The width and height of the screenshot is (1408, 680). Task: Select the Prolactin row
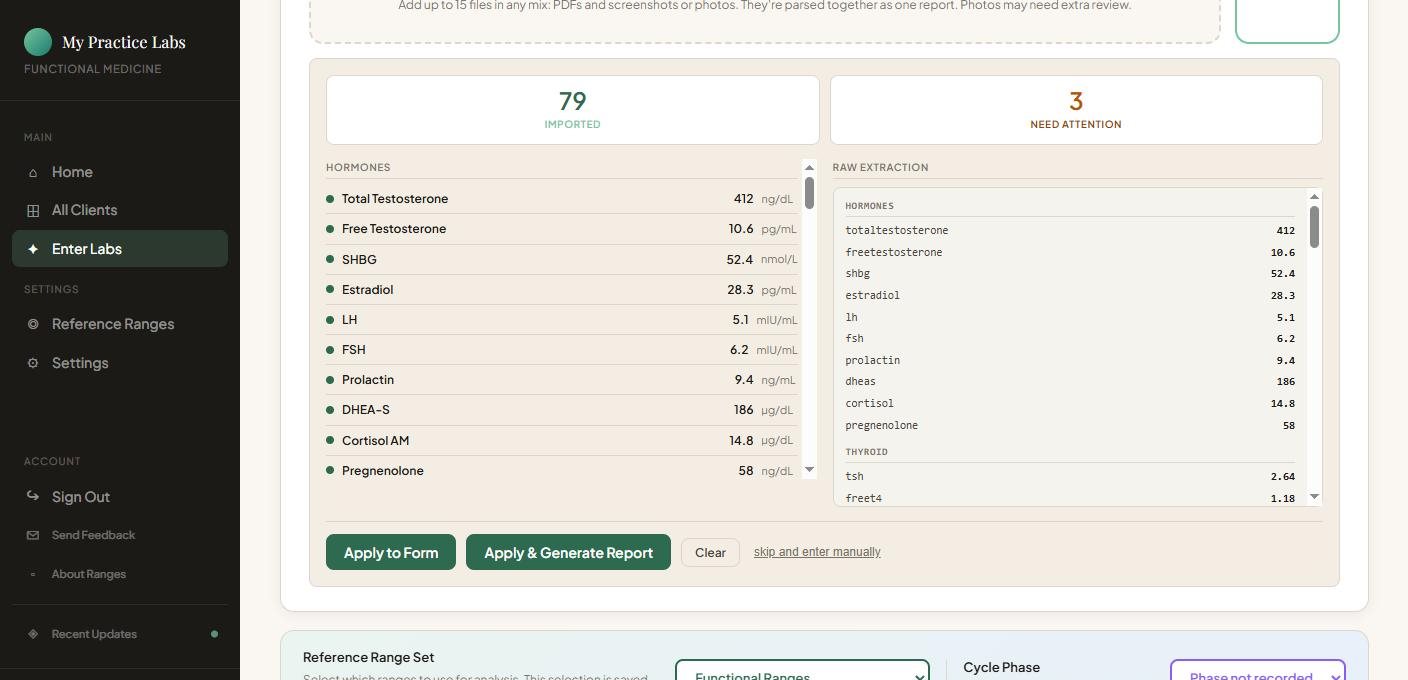[x=562, y=380]
